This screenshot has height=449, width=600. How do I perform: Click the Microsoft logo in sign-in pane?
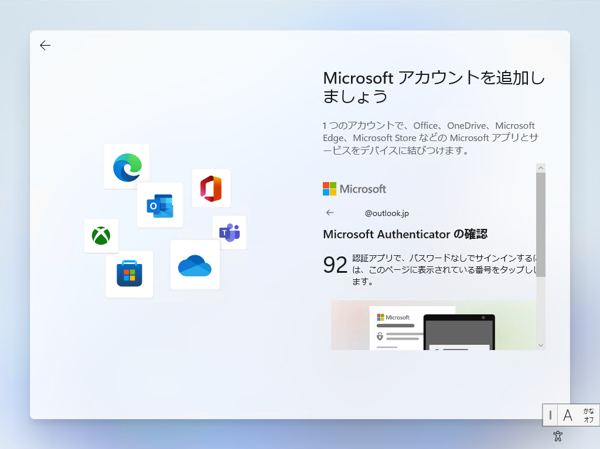coord(354,189)
